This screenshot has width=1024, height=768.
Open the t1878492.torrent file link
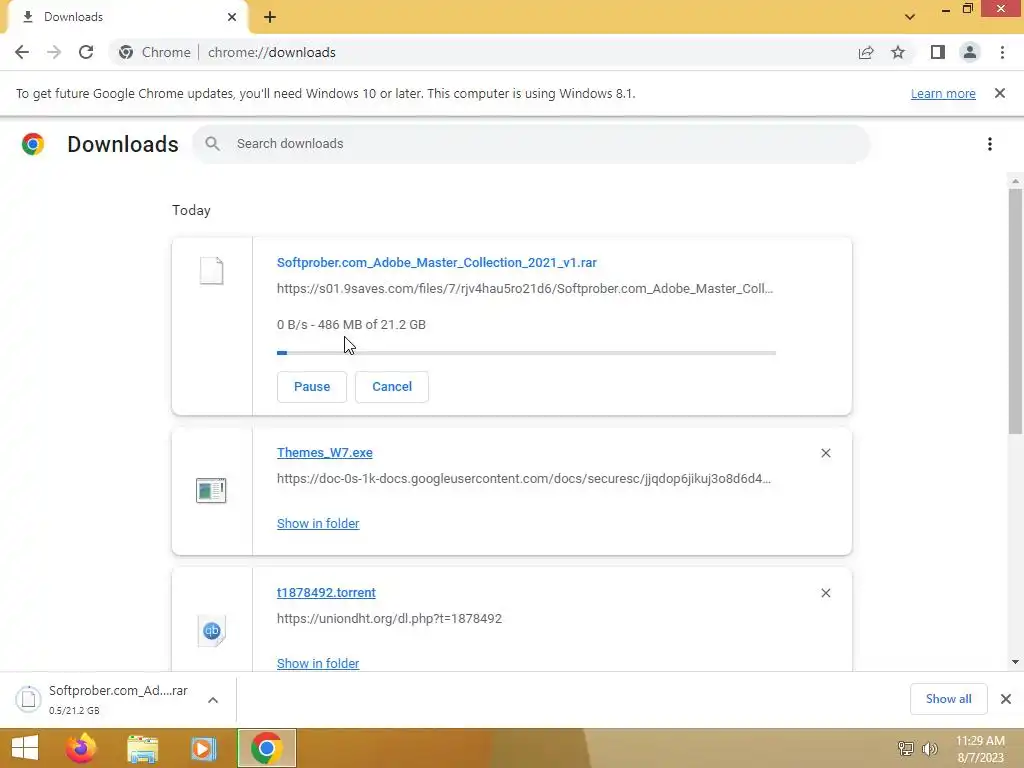click(x=326, y=592)
